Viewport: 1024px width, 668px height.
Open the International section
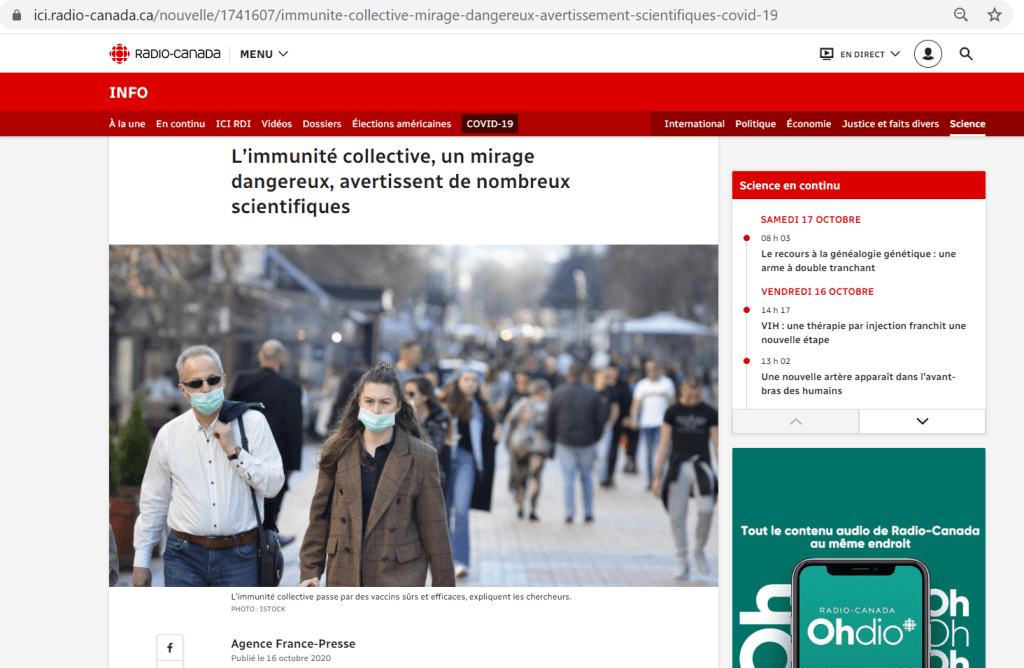tap(694, 123)
